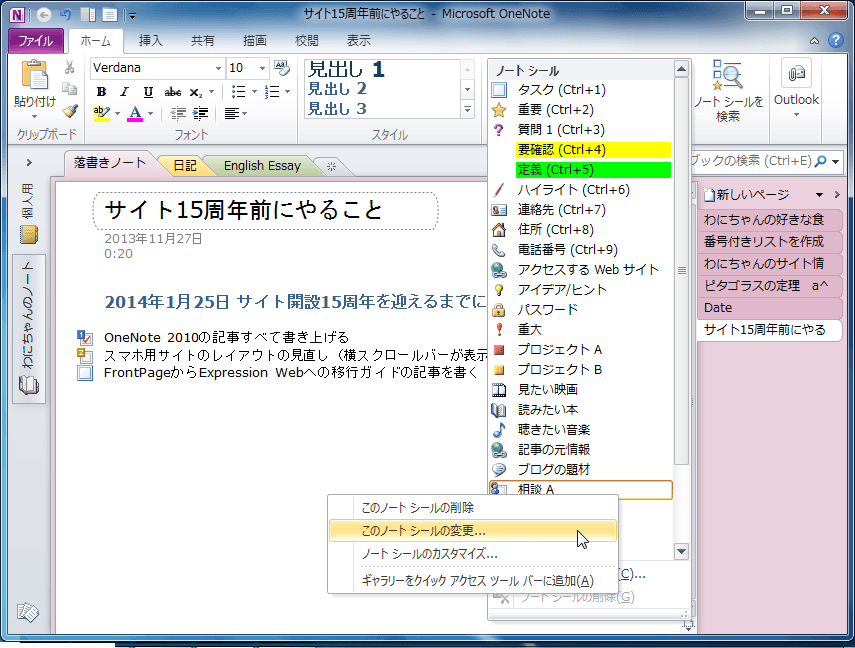The height and width of the screenshot is (648, 855).
Task: Check the スマホ用サイト task box
Action: [x=86, y=356]
